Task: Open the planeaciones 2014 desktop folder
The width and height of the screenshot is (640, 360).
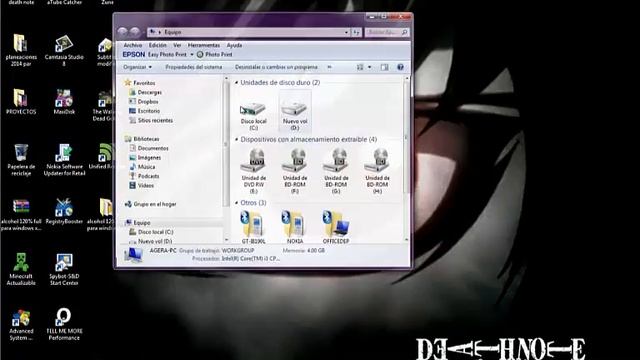Action: pyautogui.click(x=21, y=51)
